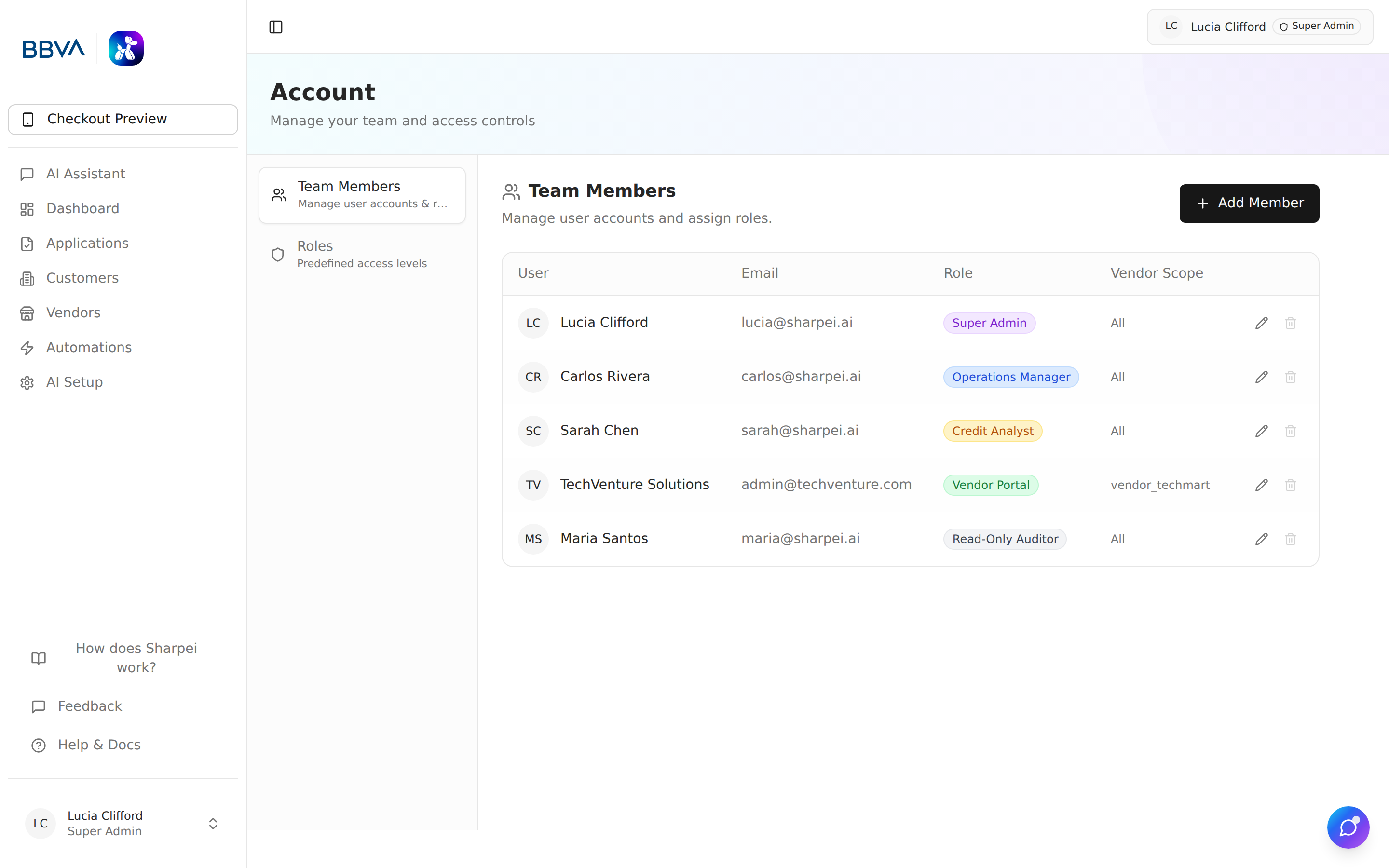Expand the Lucia Clifford account switcher
The width and height of the screenshot is (1389, 868).
click(x=212, y=823)
